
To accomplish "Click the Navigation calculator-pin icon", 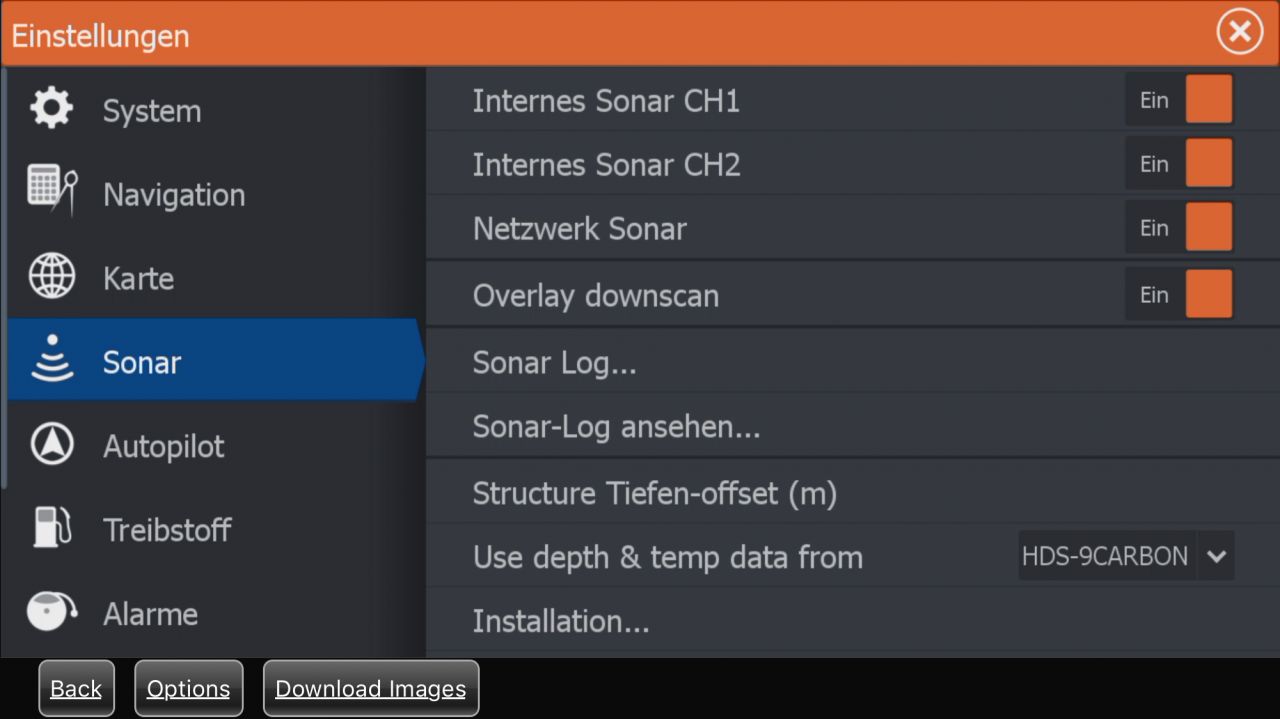I will [x=52, y=191].
